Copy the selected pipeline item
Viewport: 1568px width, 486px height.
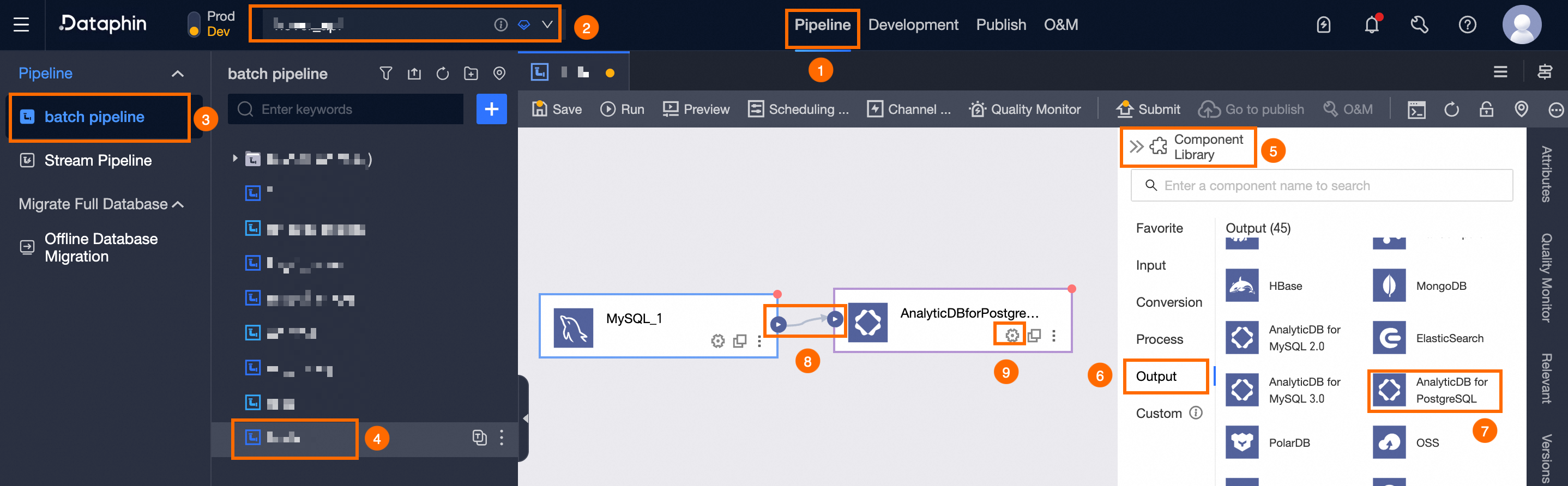coord(479,438)
